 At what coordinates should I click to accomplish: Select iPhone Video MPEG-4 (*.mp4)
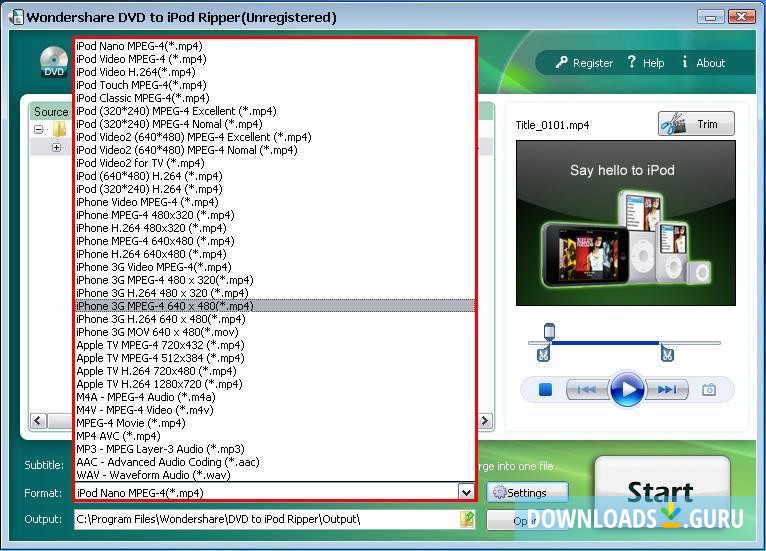(275, 202)
